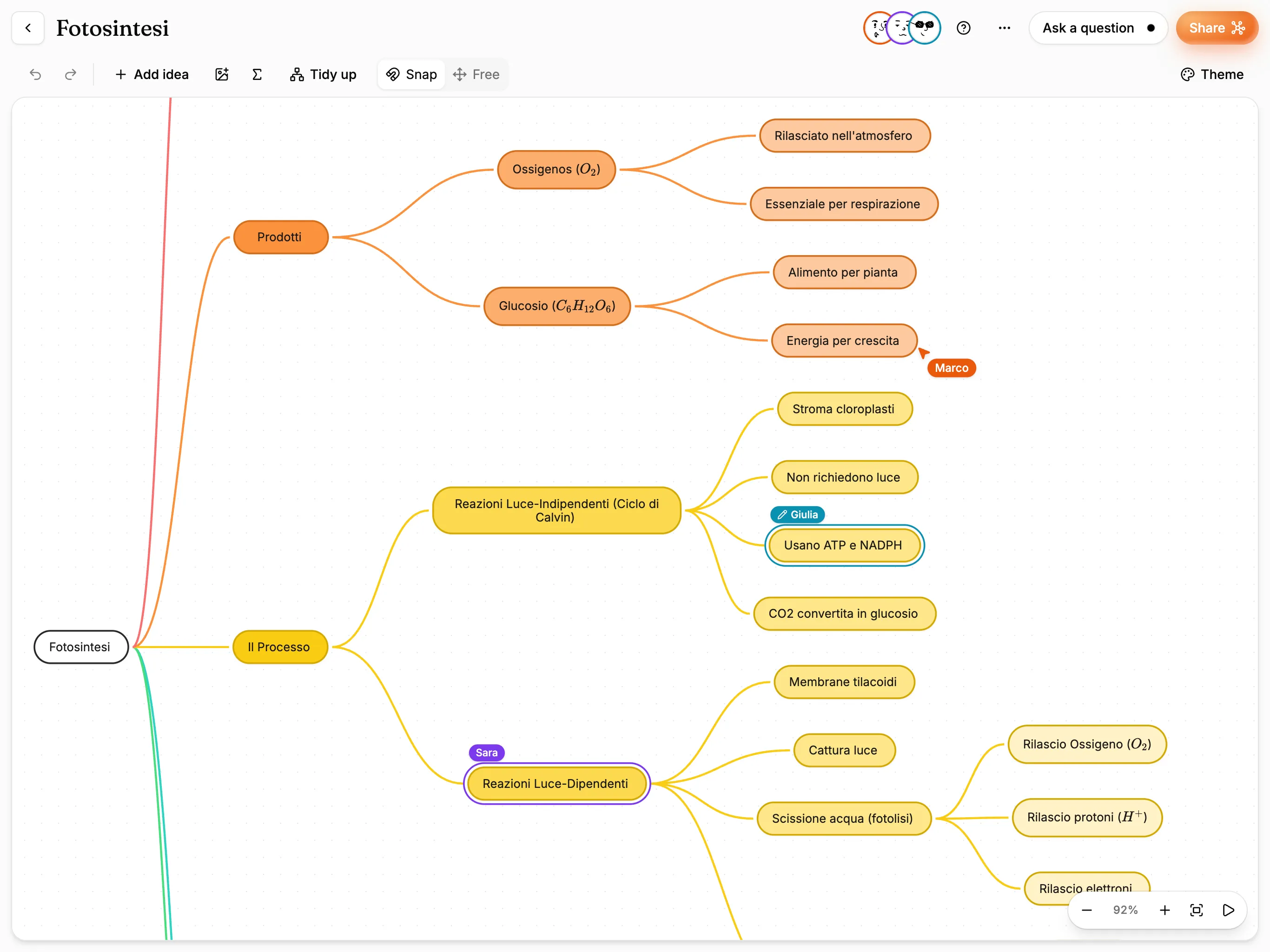
Task: Open the sigma formula tool
Action: [257, 75]
